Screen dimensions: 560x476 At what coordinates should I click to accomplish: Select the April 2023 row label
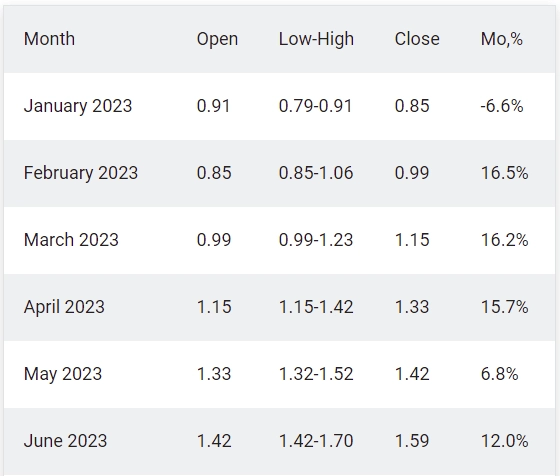point(64,307)
